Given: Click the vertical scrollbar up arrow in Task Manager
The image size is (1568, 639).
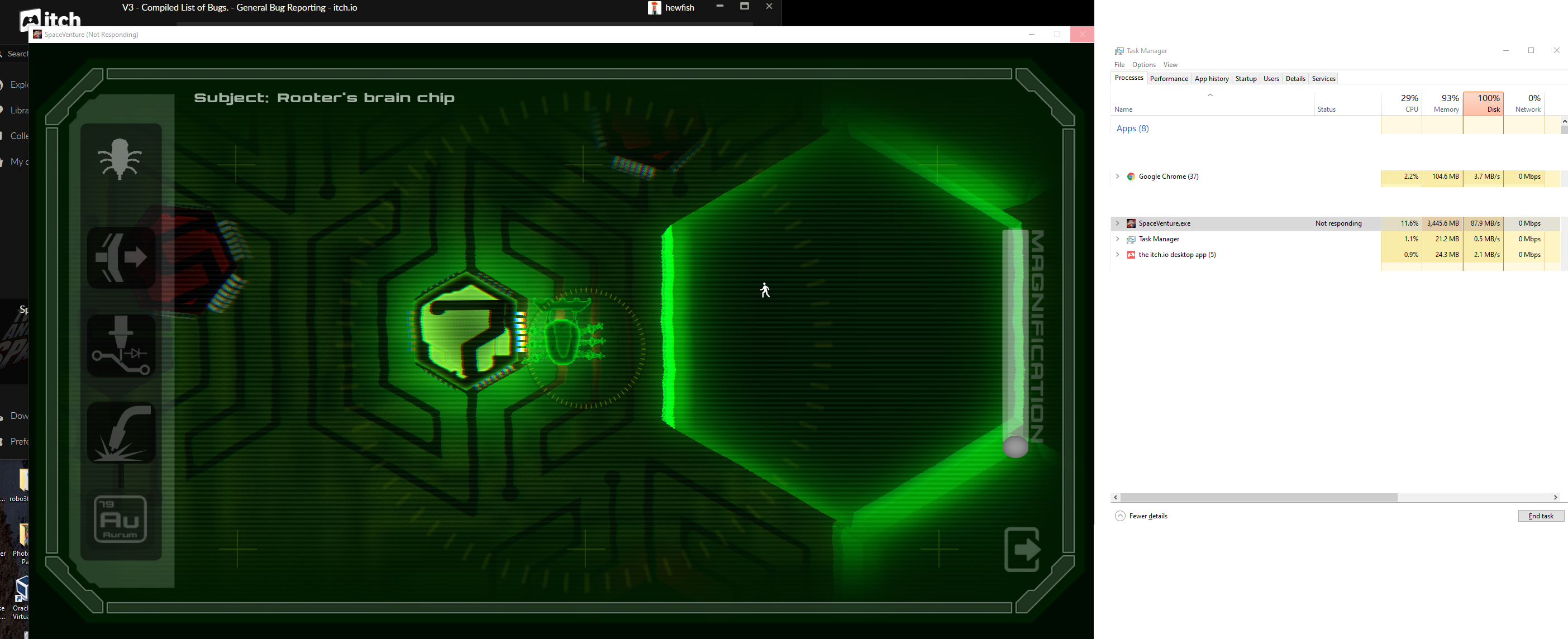Looking at the screenshot, I should (1564, 122).
